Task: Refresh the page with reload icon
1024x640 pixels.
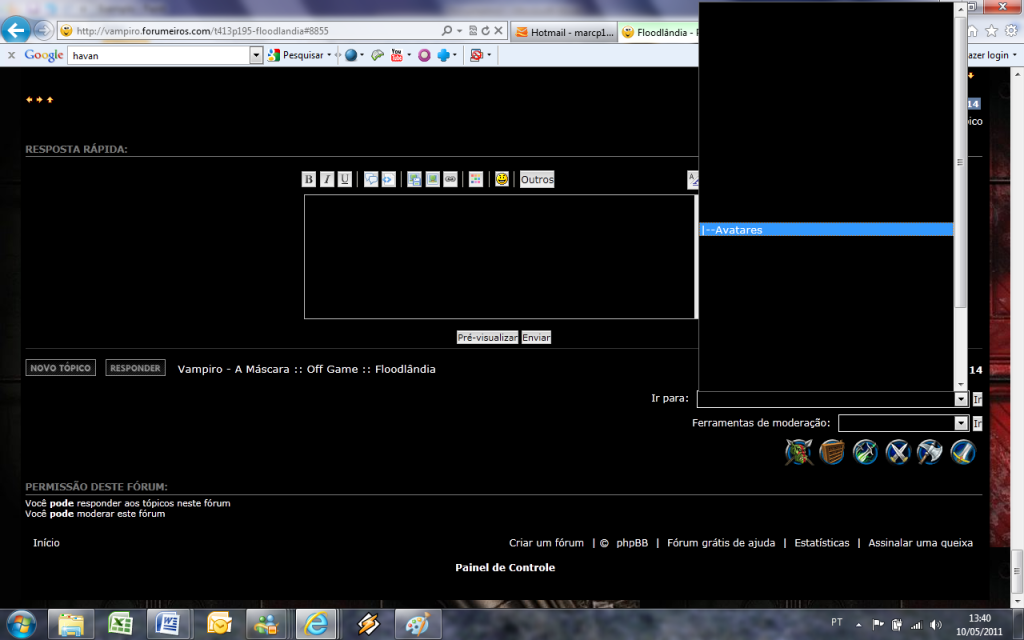Action: 485,31
